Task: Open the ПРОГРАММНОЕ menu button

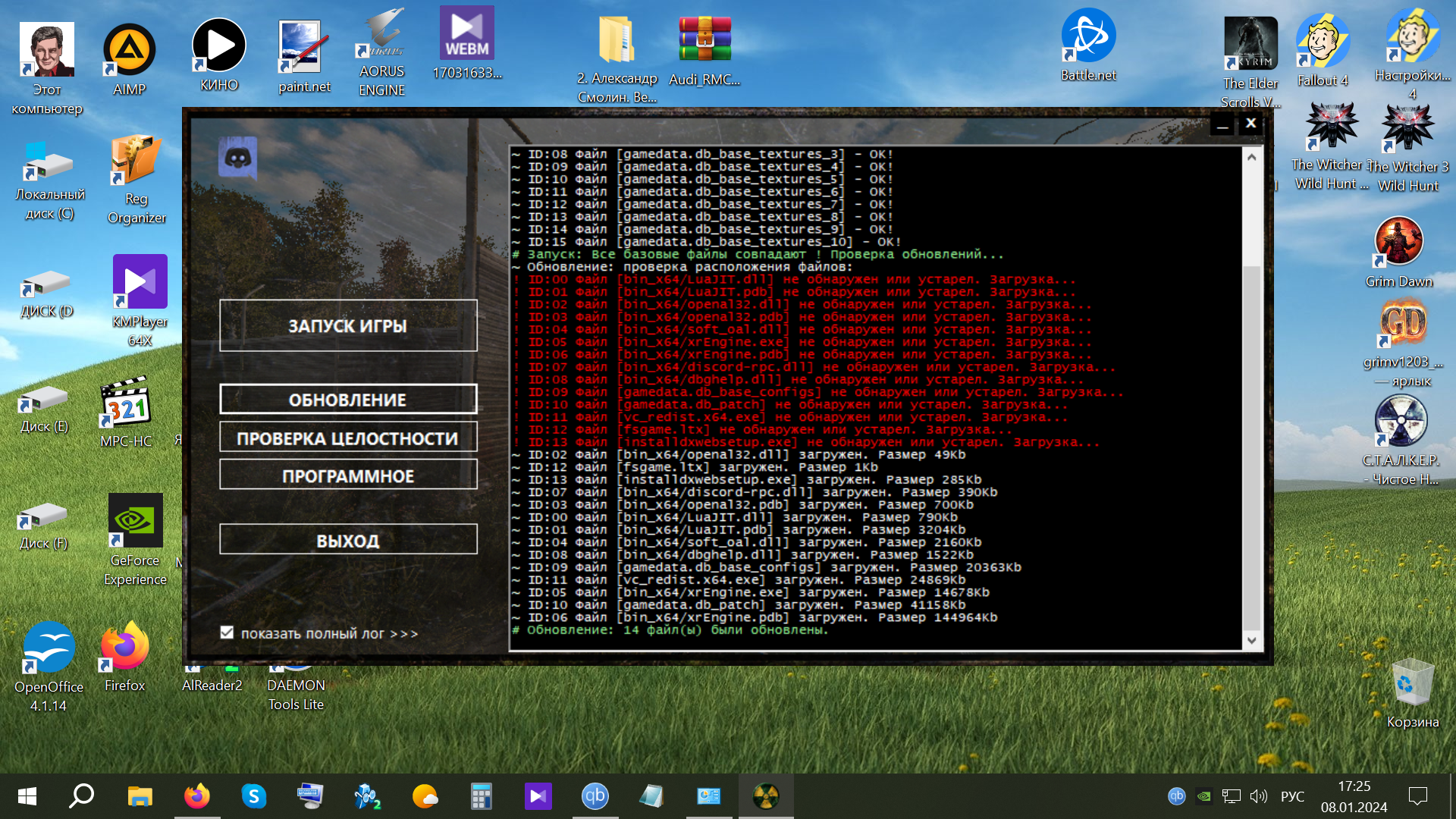Action: [348, 476]
